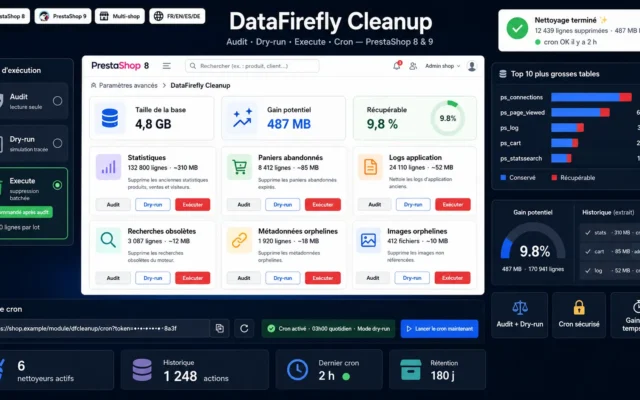The image size is (640, 400).
Task: Click the archive box icon in Rétention
Action: point(411,370)
